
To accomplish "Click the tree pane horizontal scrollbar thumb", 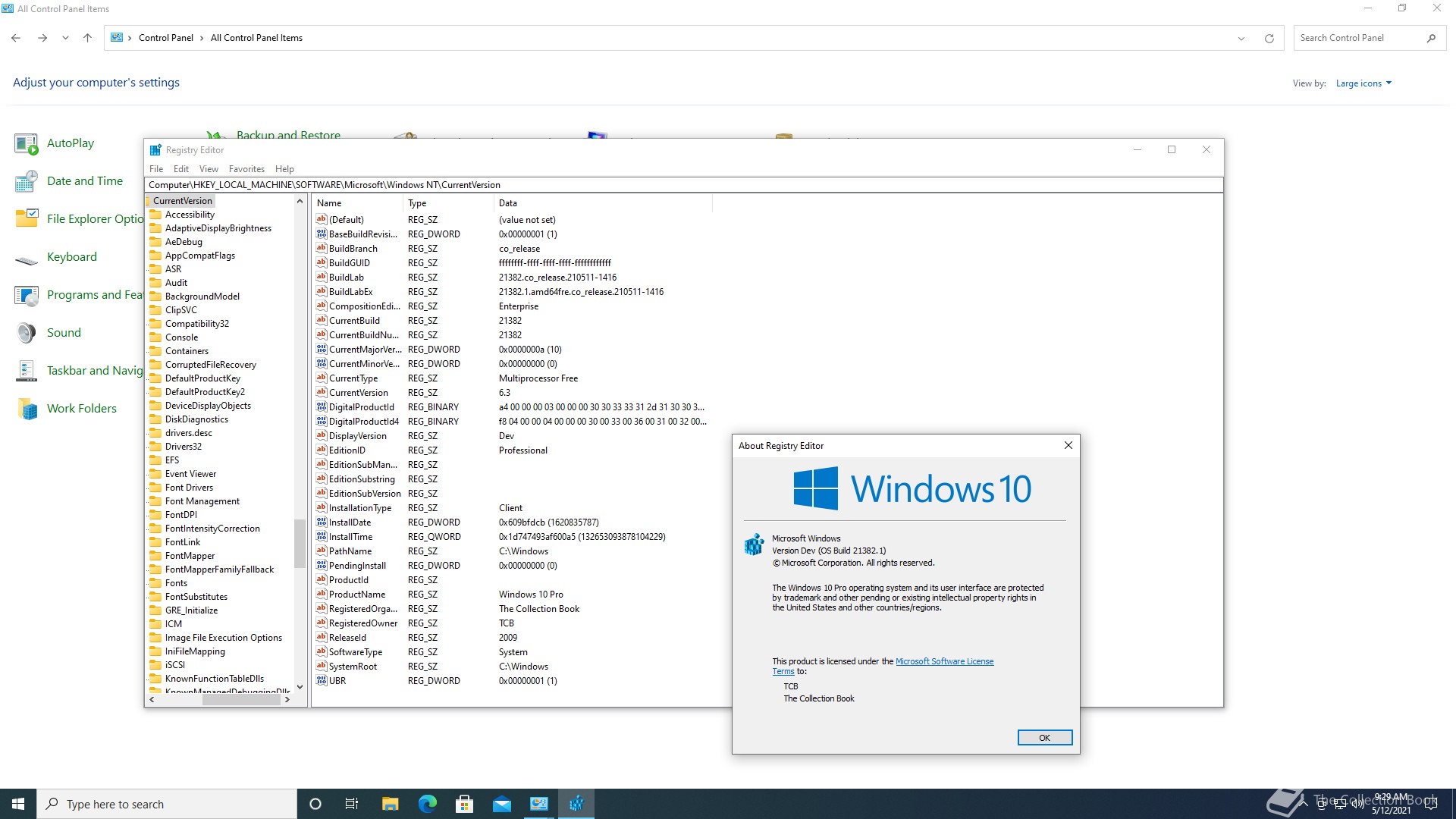I will (241, 700).
